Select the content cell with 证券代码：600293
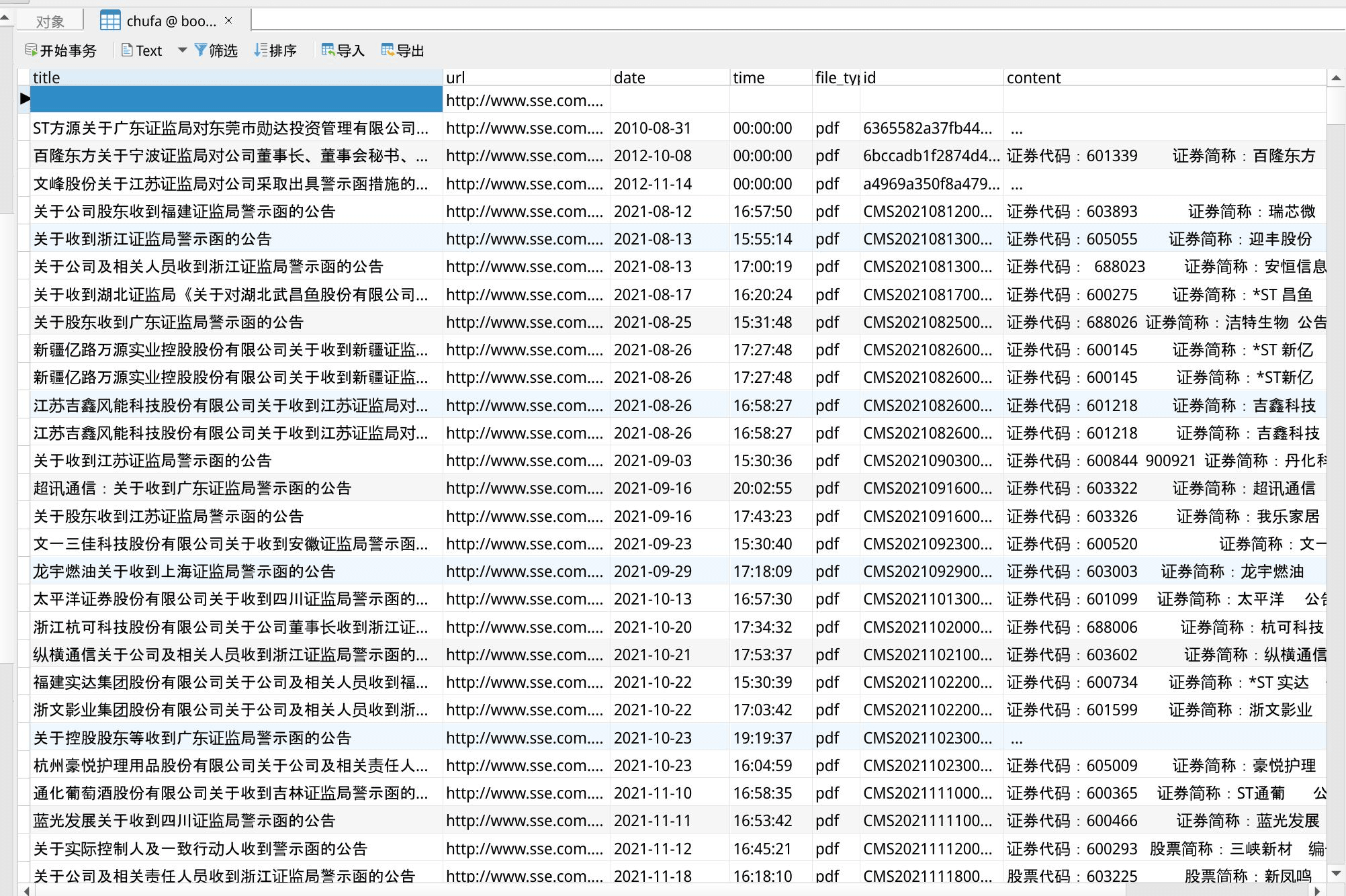This screenshot has height=896, width=1346. pos(1165,848)
